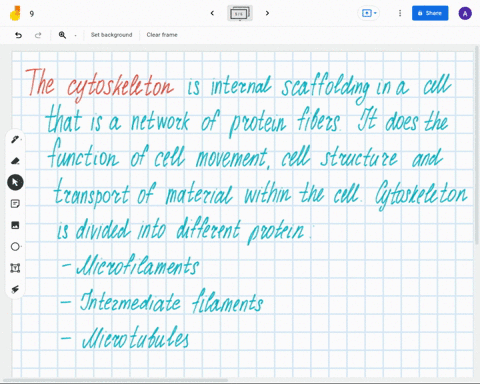Image resolution: width=480 pixels, height=384 pixels.
Task: Click Clear frame
Action: [162, 35]
